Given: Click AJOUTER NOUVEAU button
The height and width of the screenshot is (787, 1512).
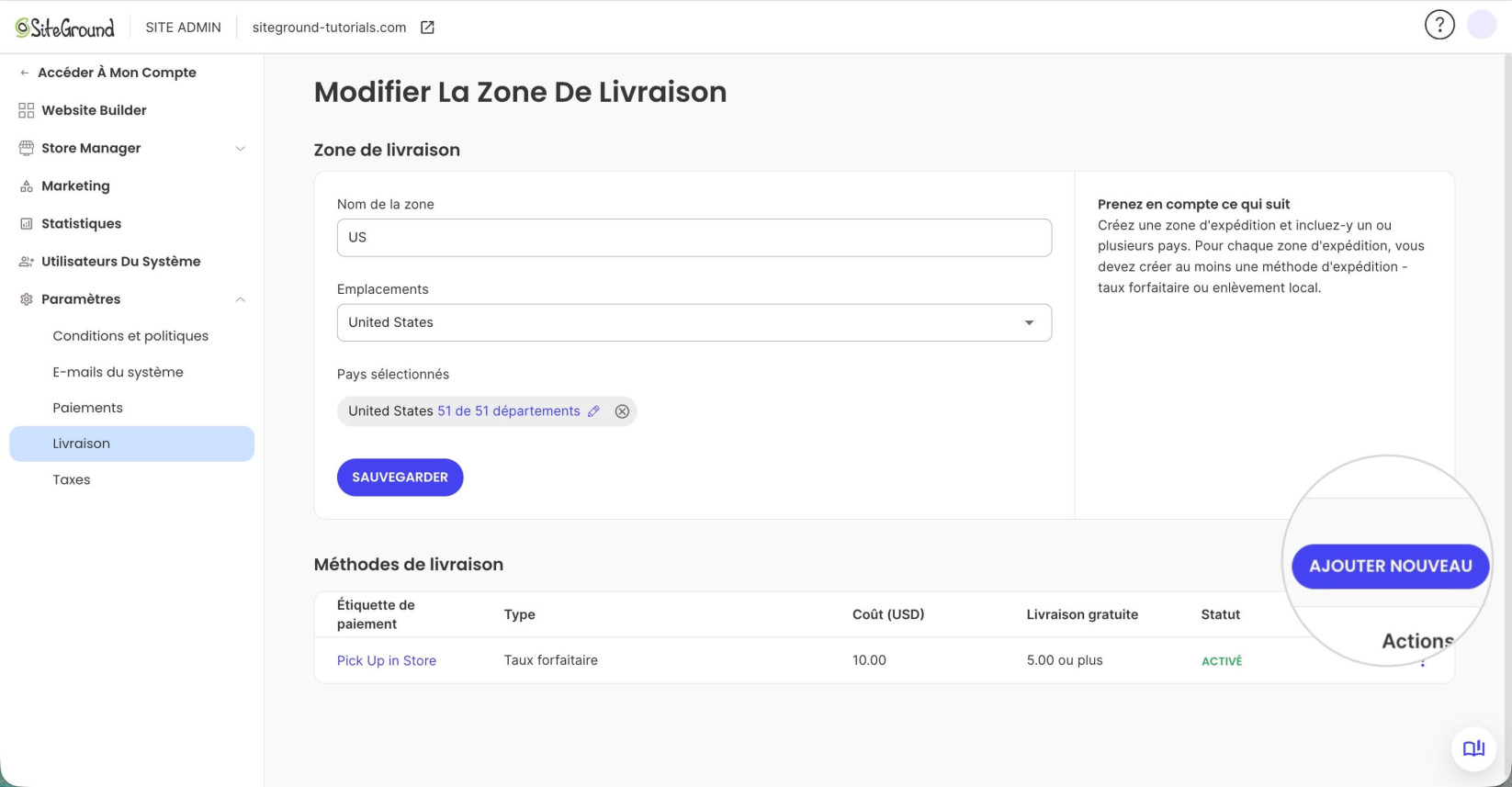Looking at the screenshot, I should tap(1391, 567).
